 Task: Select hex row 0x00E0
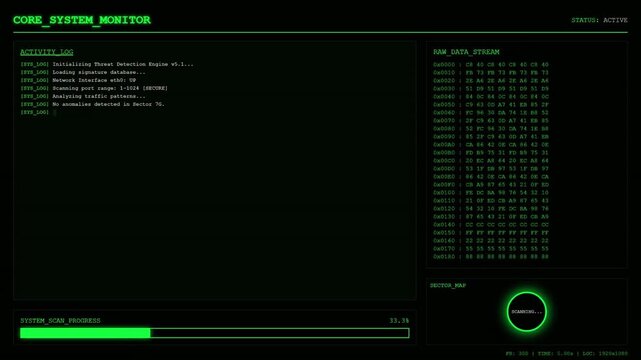click(x=491, y=177)
